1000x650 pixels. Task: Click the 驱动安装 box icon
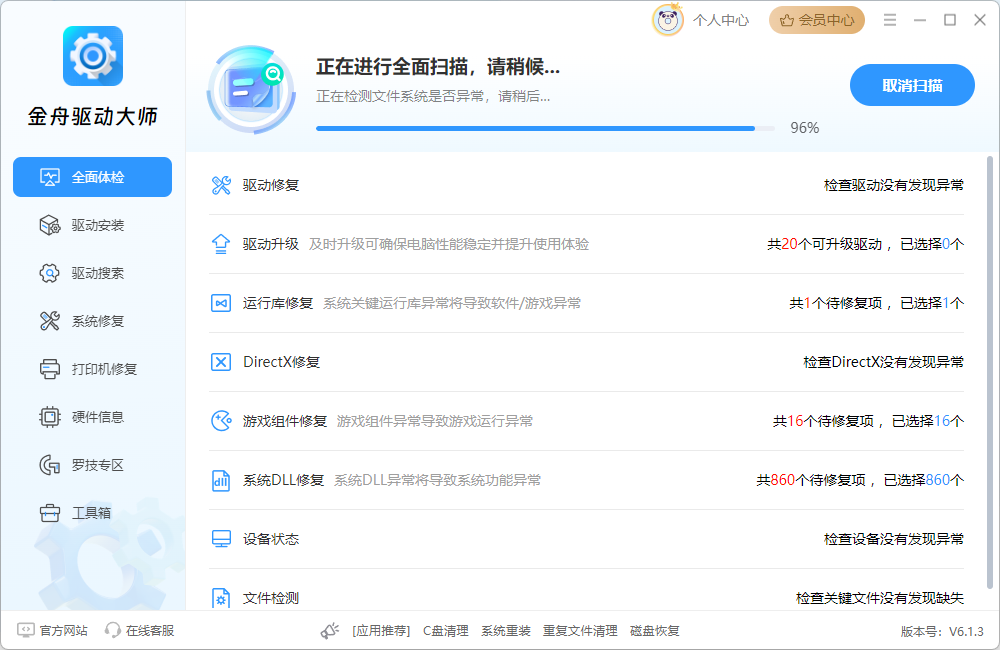pos(50,225)
